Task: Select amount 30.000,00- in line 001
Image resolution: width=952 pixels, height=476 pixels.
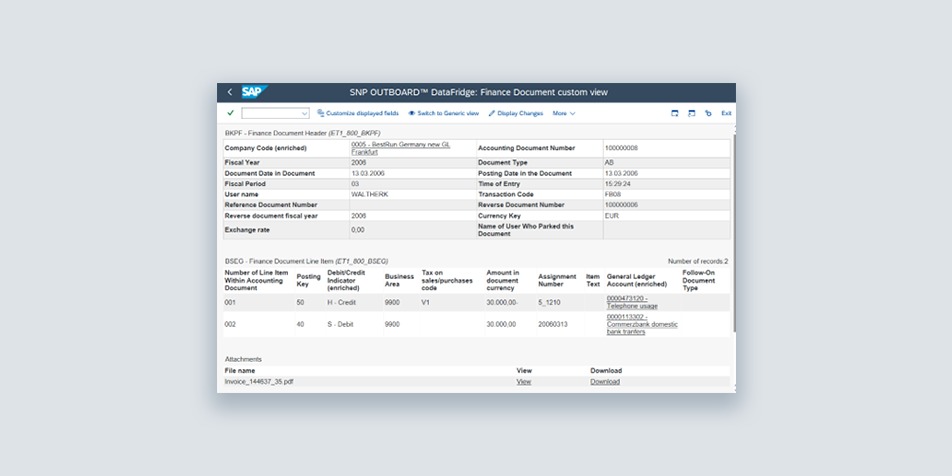Action: [x=502, y=302]
